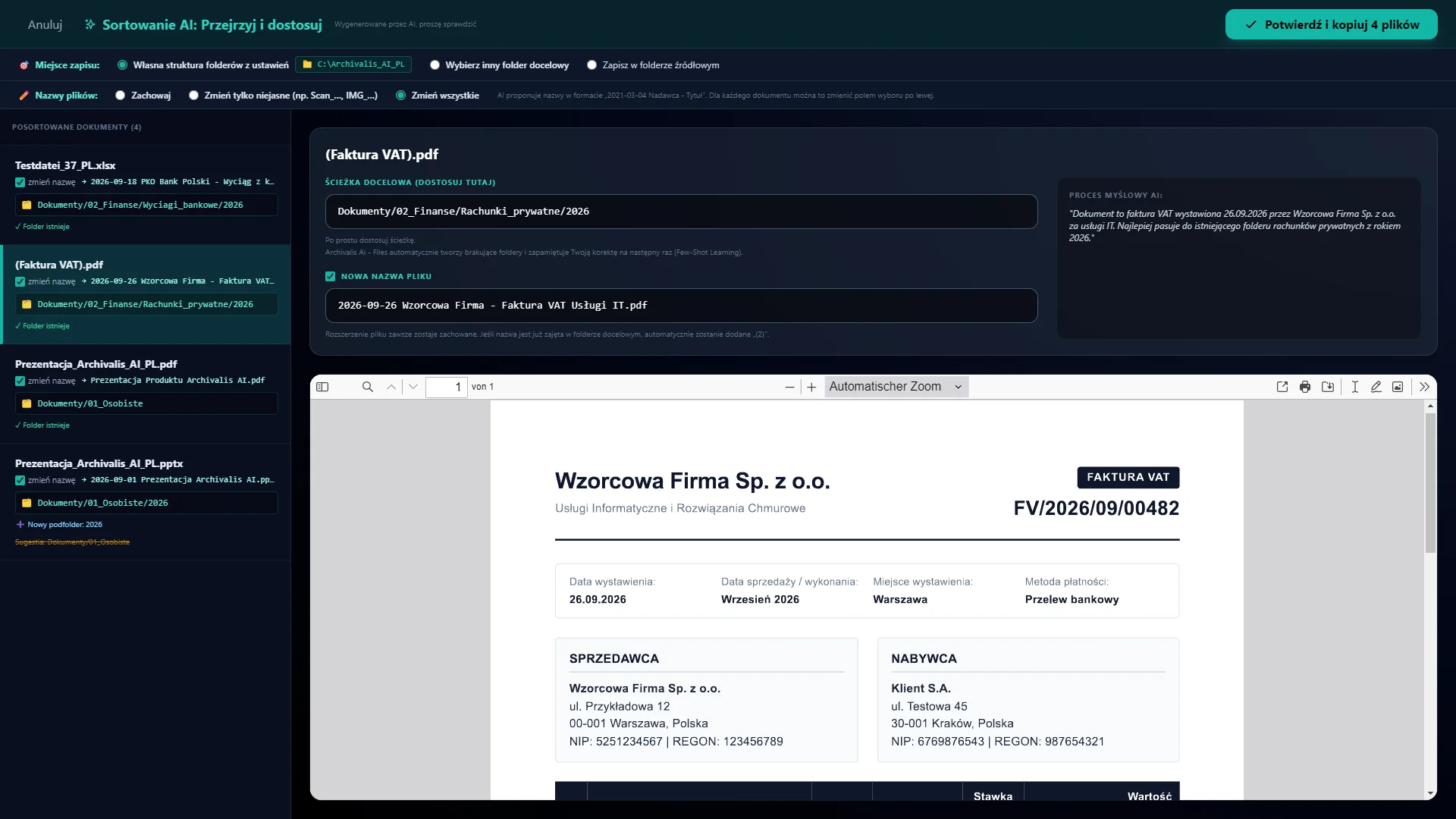Viewport: 1456px width, 819px height.
Task: Click crossed-out Sugestia: Dokumenty/01_Osobiste link
Action: 72,542
